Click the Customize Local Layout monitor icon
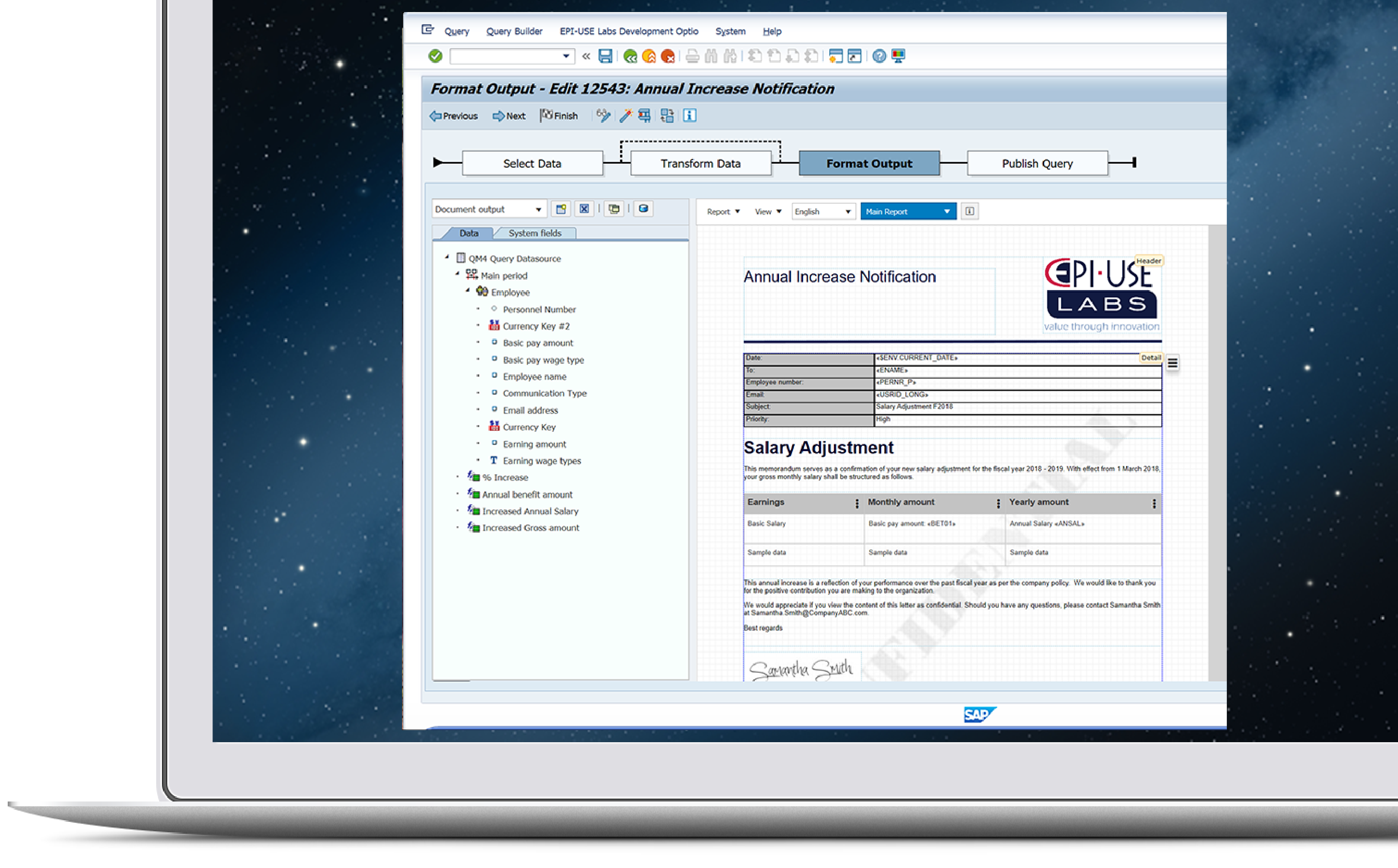1398x868 pixels. coord(898,56)
